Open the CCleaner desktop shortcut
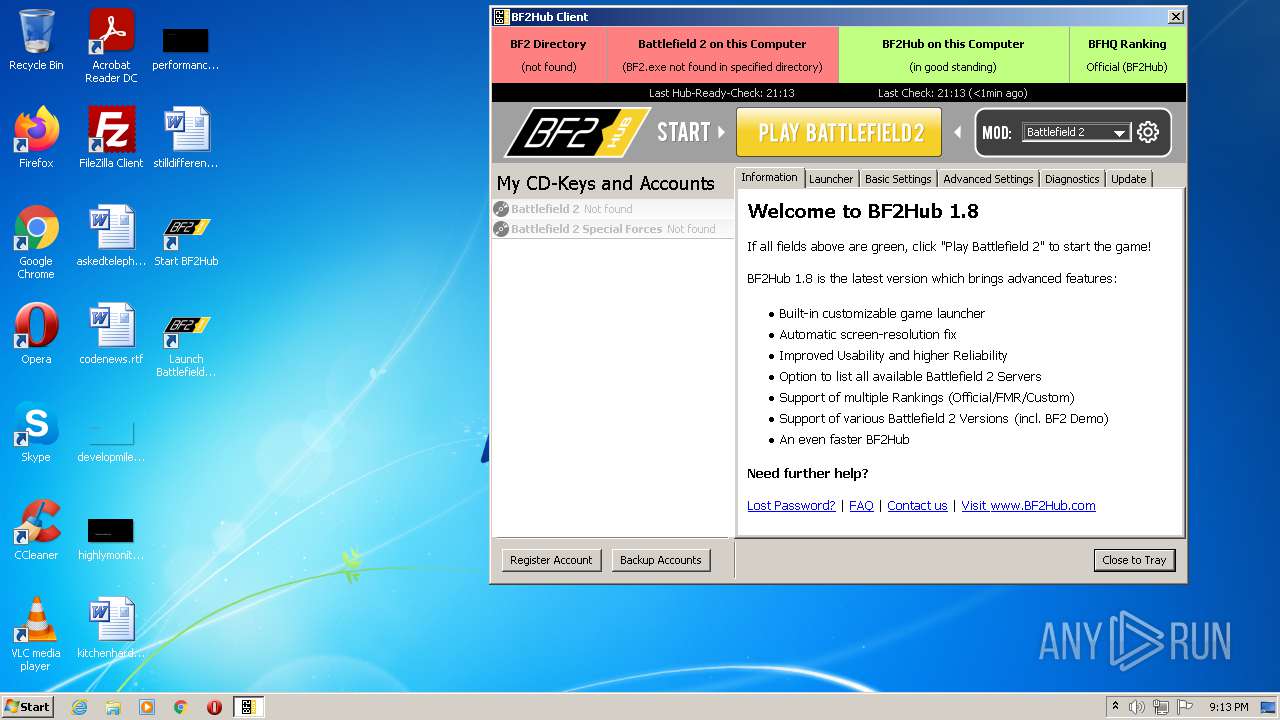 36,529
